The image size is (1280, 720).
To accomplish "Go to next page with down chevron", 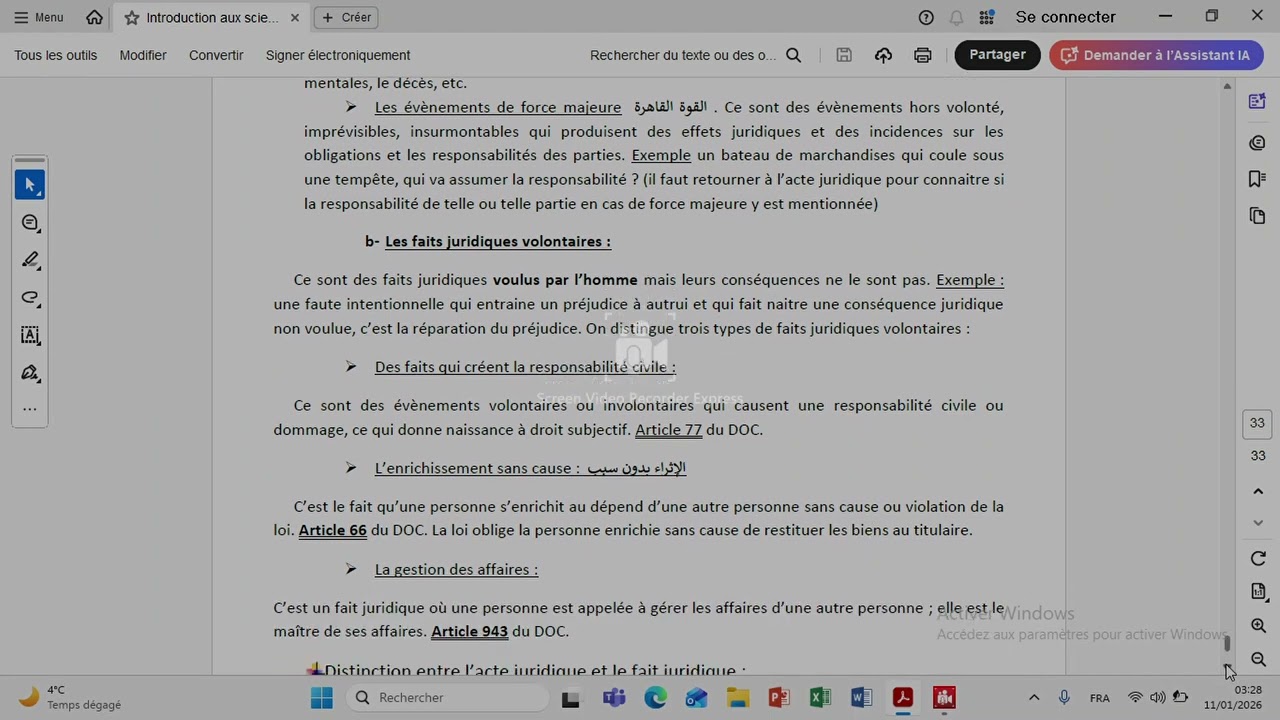I will point(1258,523).
